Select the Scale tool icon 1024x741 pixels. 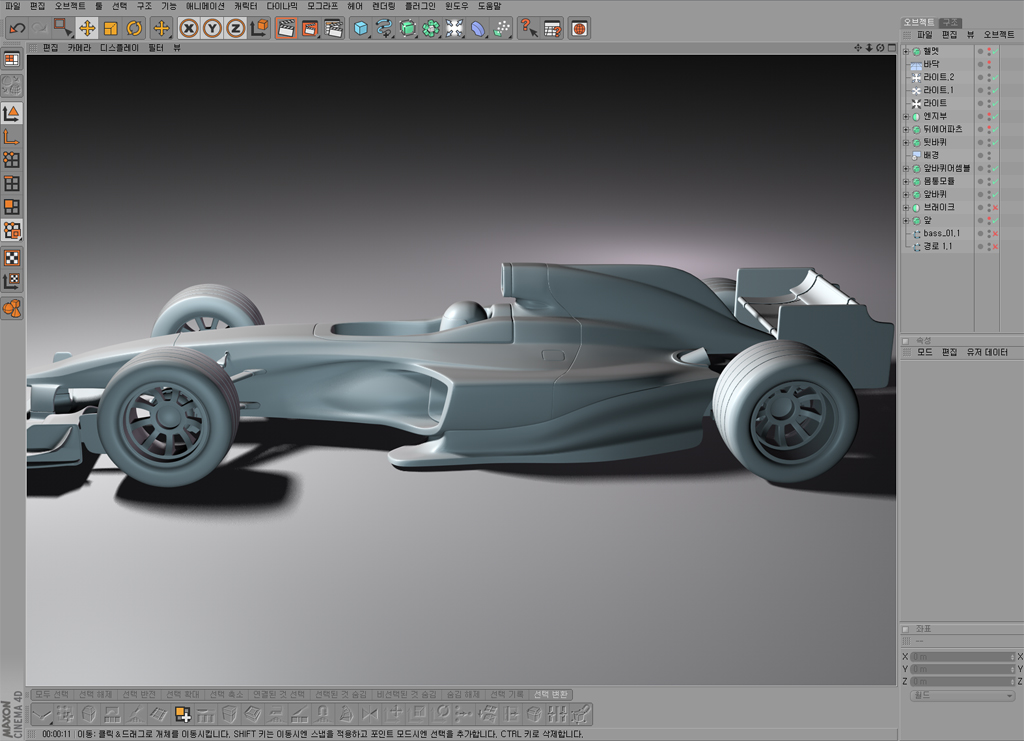point(111,28)
